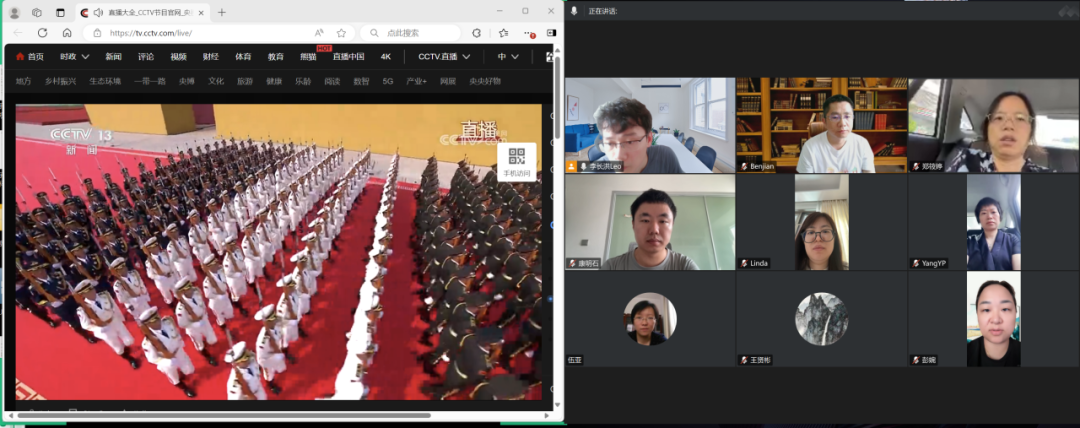Click the browser refresh button
The width and height of the screenshot is (1080, 428).
[x=42, y=33]
